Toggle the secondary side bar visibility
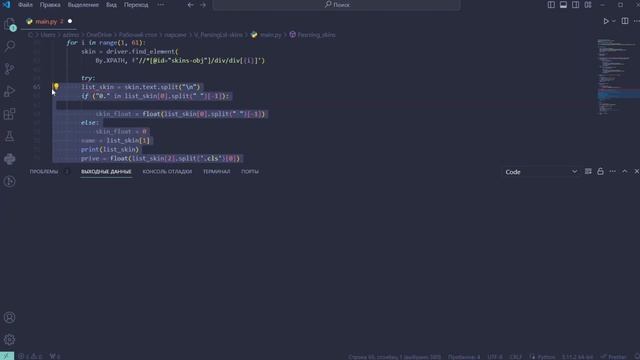Viewport: 640px width, 360px height. pyautogui.click(x=576, y=5)
